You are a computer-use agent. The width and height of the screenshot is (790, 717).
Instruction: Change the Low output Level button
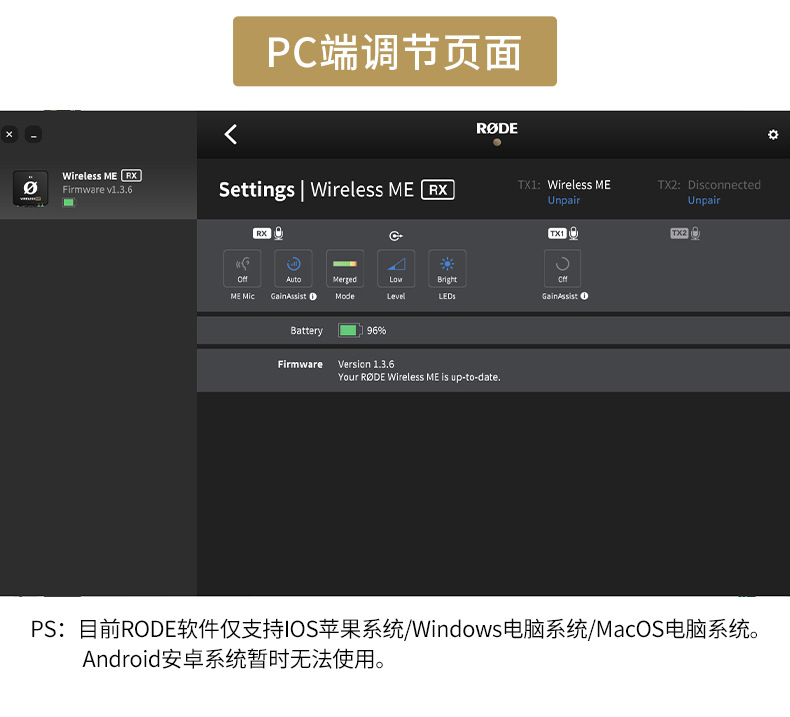click(x=396, y=269)
